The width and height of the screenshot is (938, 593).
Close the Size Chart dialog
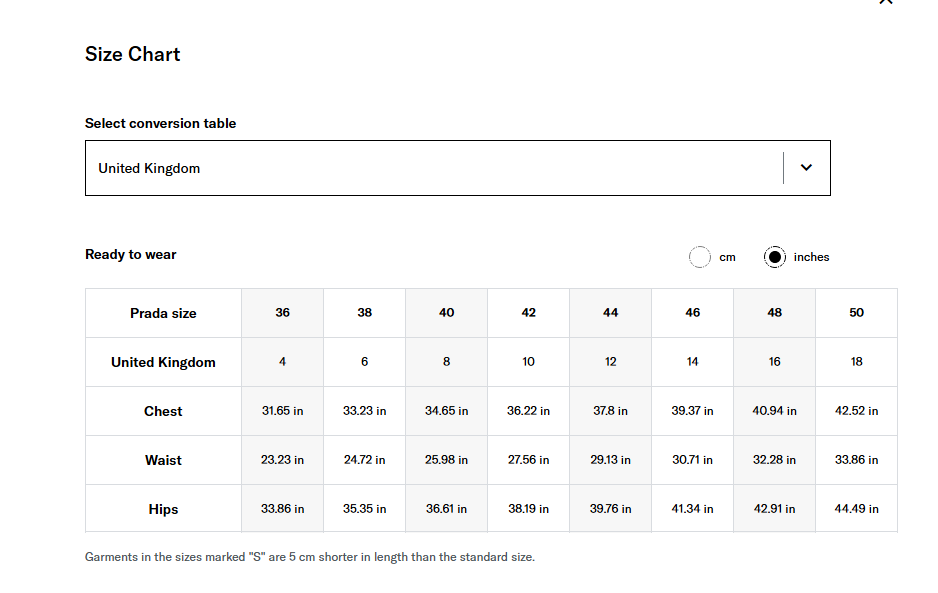tap(886, 2)
